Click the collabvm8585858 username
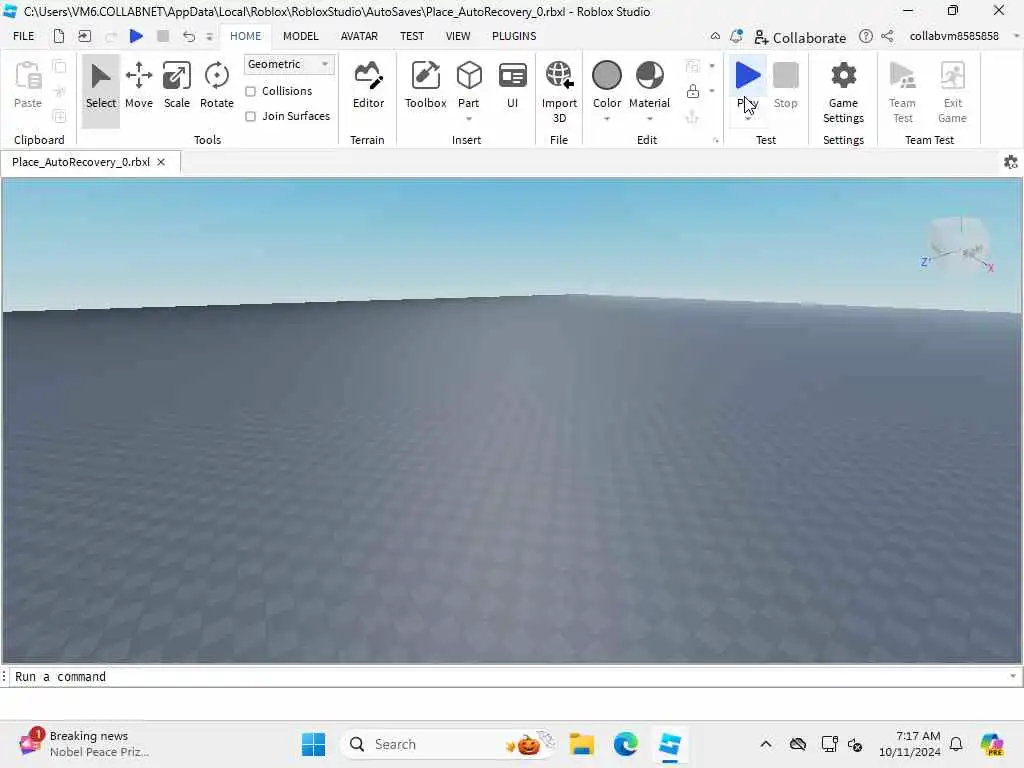The image size is (1024, 768). [953, 37]
